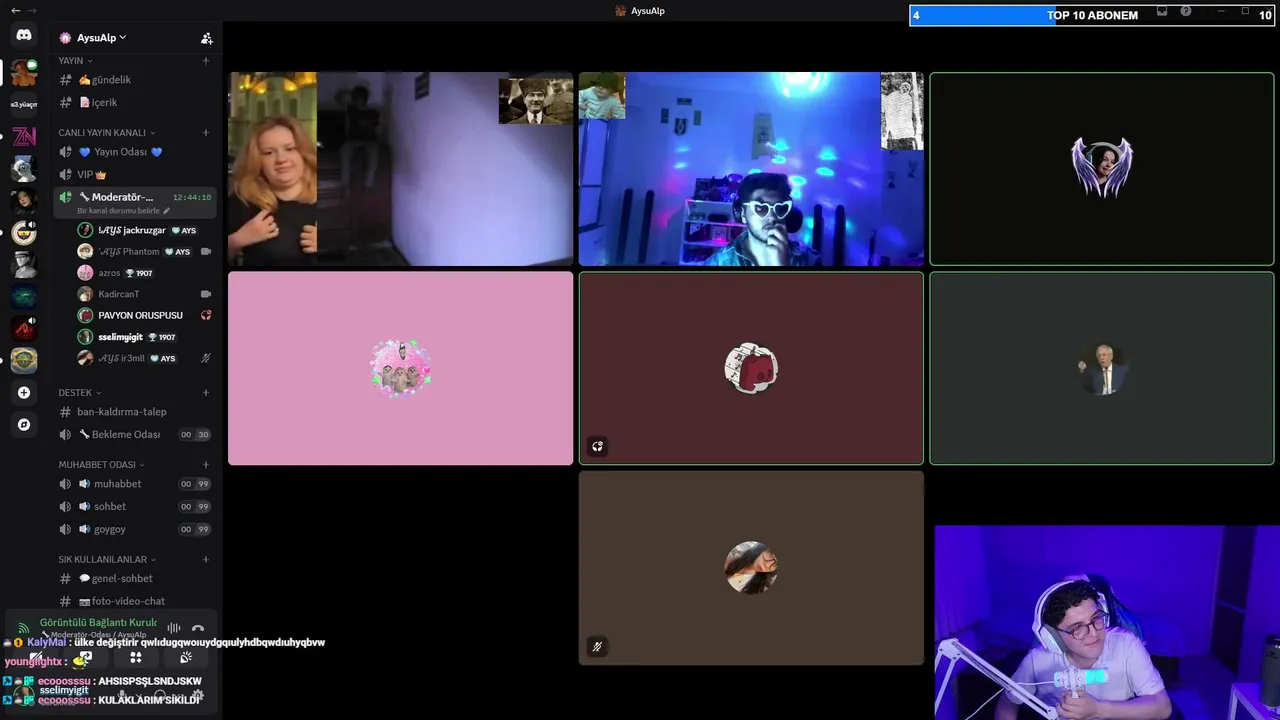The image size is (1280, 720).
Task: Join the Yayın Odası voice channel
Action: tap(135, 152)
